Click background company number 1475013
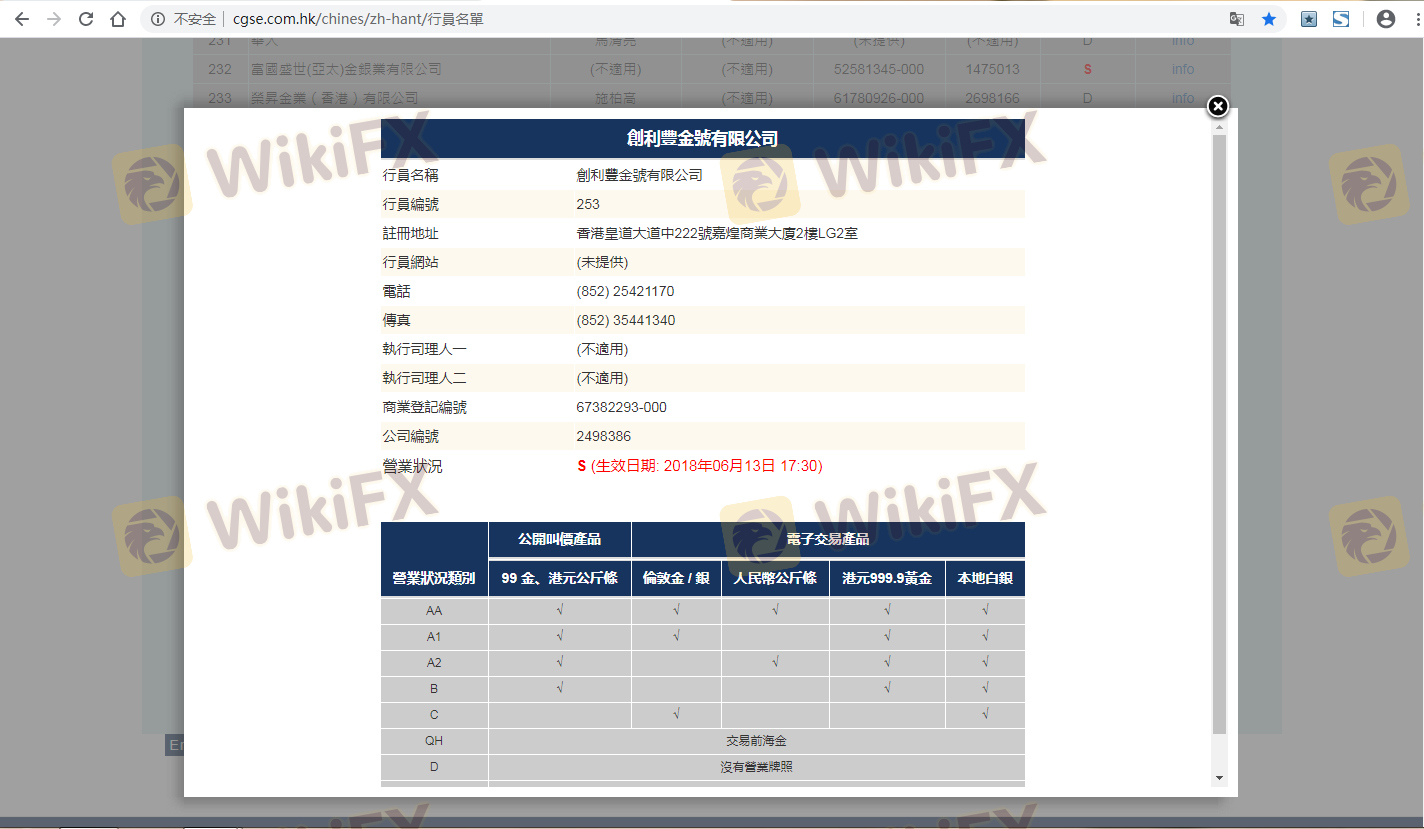This screenshot has height=829, width=1424. pyautogui.click(x=993, y=69)
